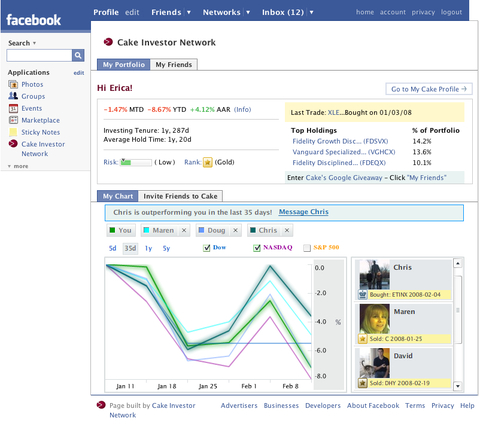Click the Gold rank star icon

pyautogui.click(x=208, y=162)
